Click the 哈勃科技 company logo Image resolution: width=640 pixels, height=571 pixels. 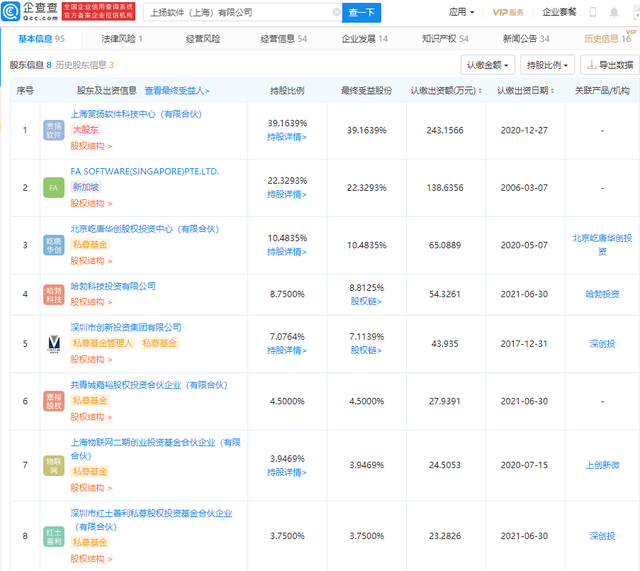(x=54, y=295)
